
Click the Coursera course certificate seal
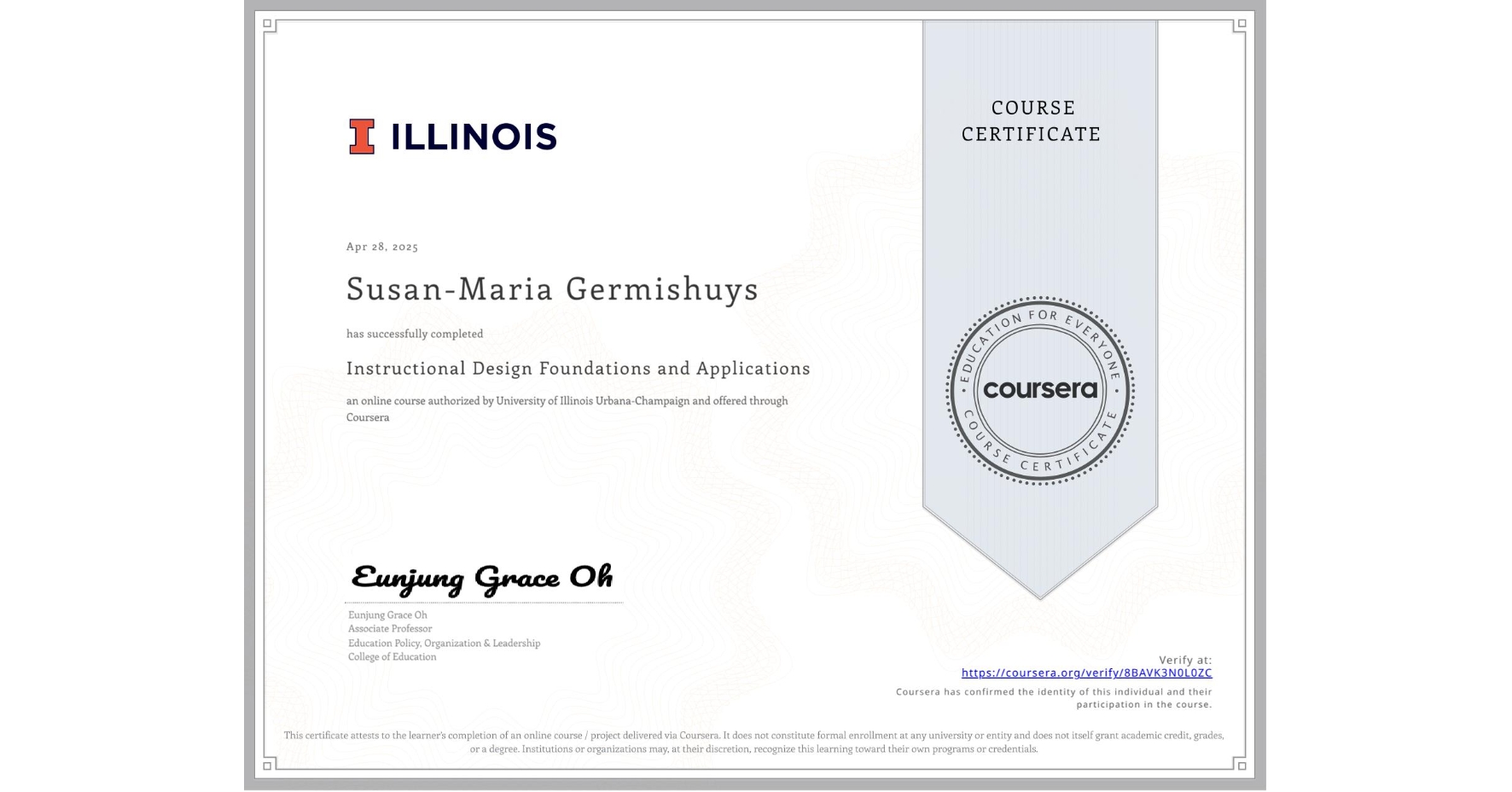(x=1039, y=390)
